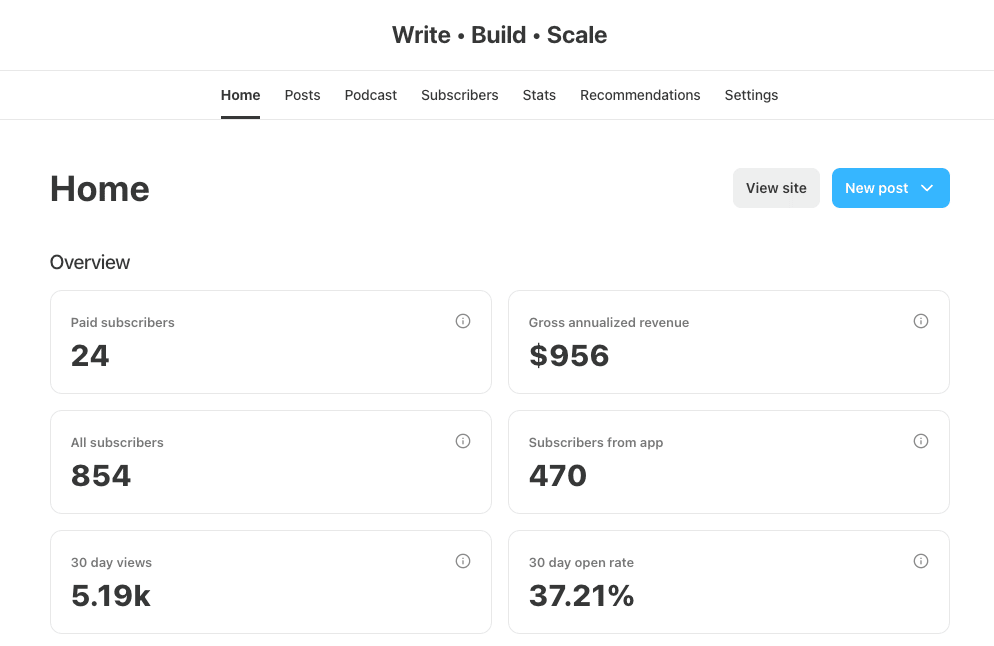Image resolution: width=994 pixels, height=646 pixels.
Task: Click info icon for Gross annualized revenue
Action: (921, 321)
